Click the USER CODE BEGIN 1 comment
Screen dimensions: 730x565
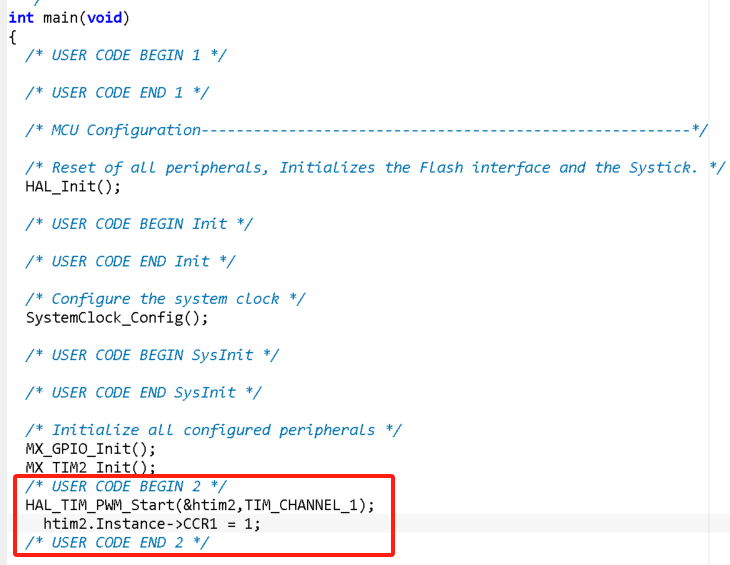126,55
